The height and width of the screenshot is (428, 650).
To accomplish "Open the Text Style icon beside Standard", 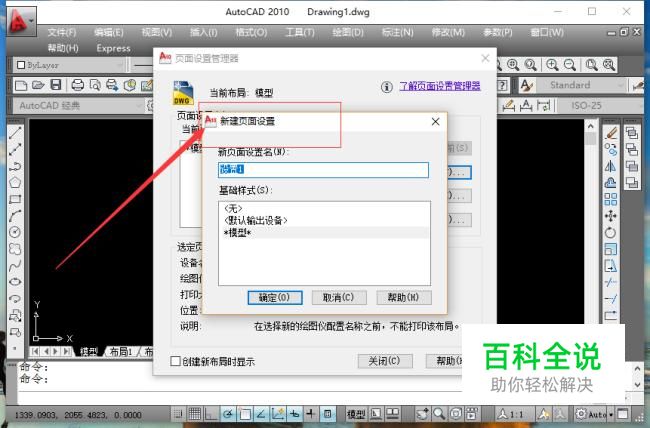I will click(x=526, y=85).
